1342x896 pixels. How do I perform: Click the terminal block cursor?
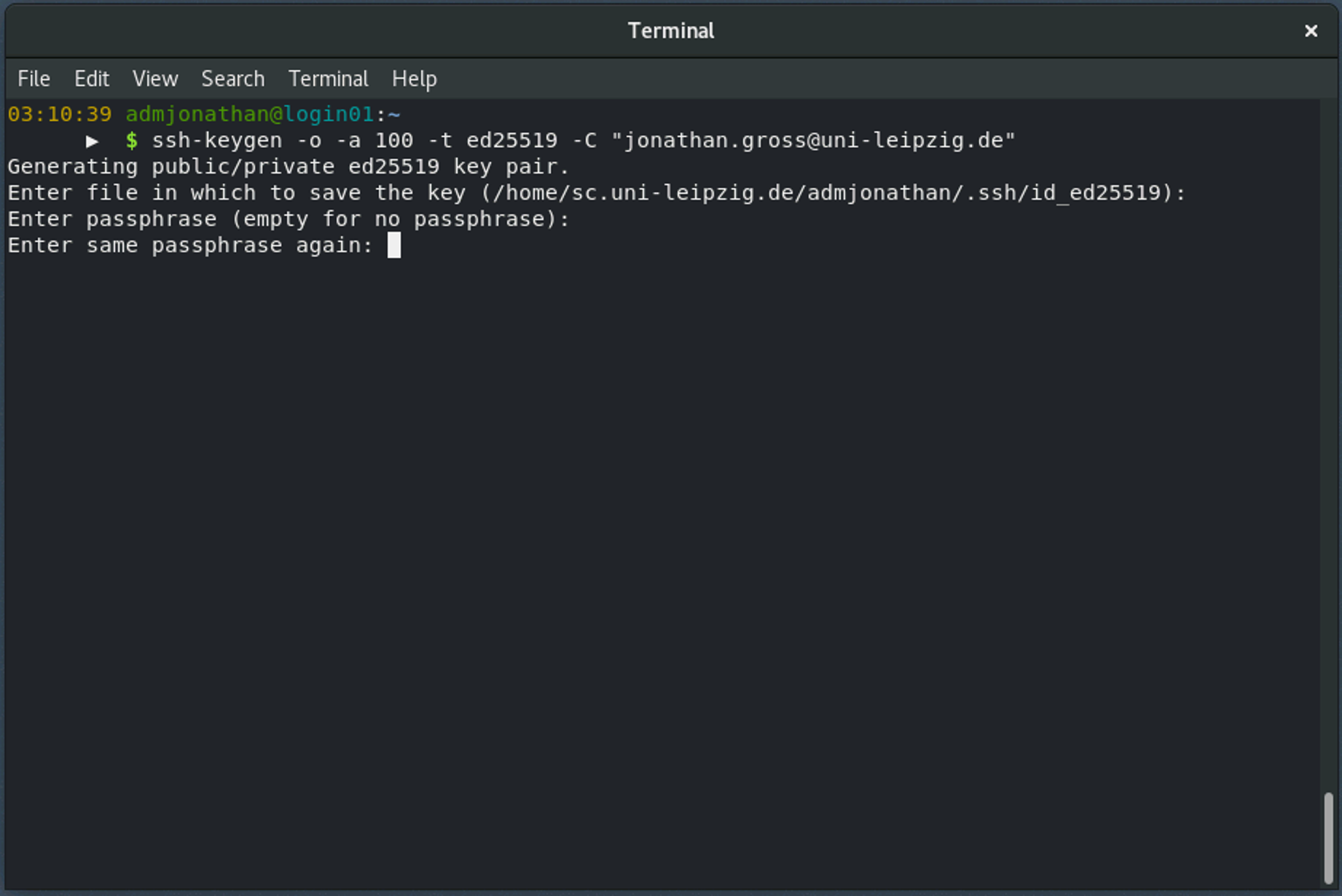(394, 245)
